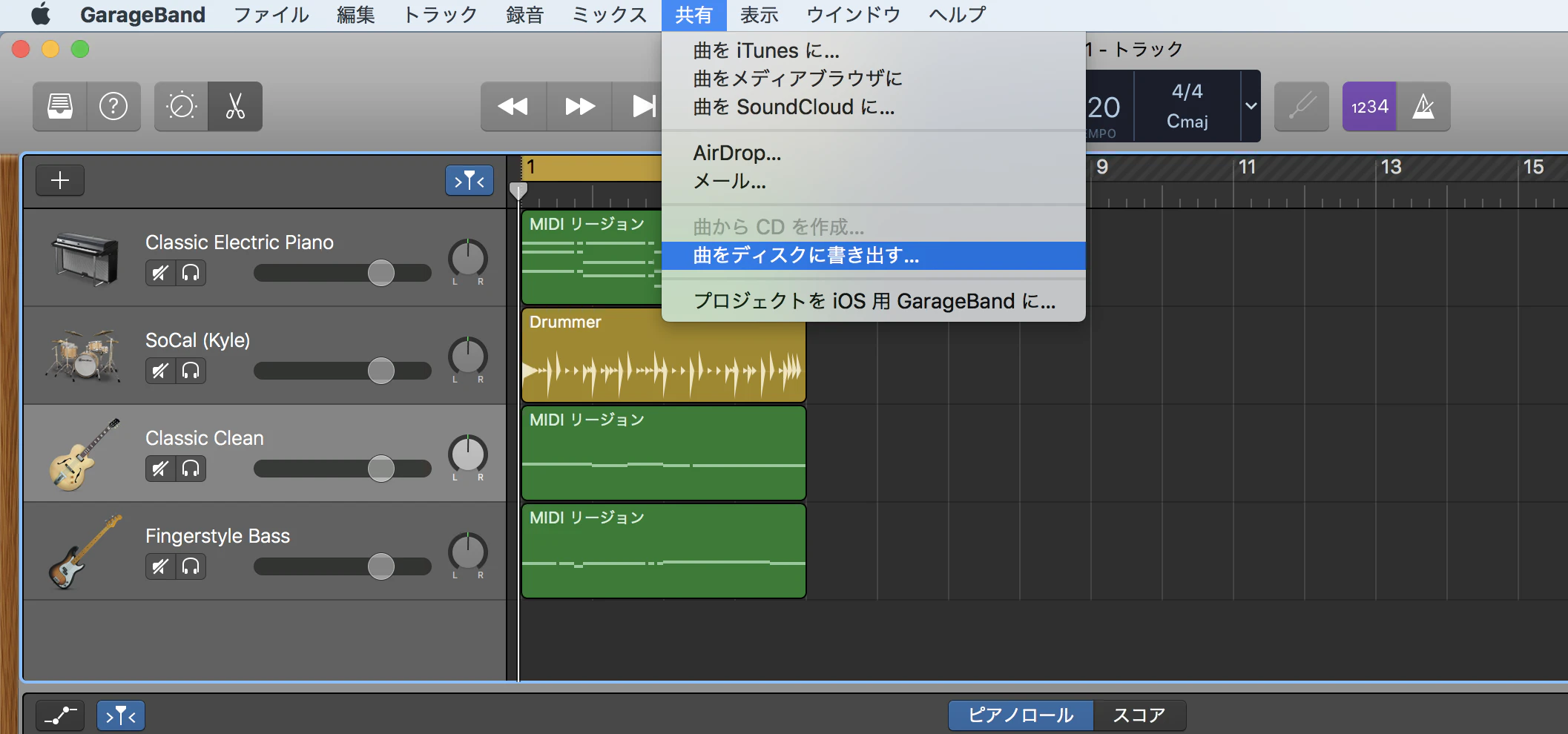Add a new track with plus button
Screen dimensions: 1568x734
(60, 180)
